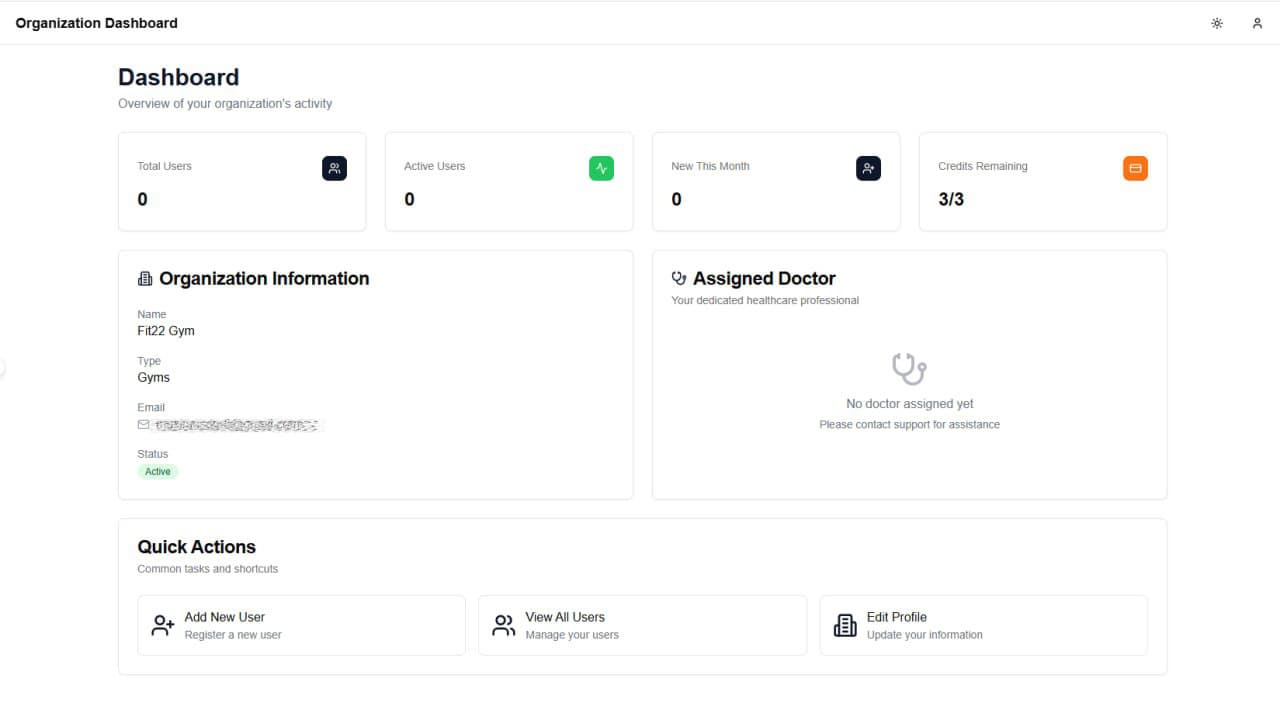This screenshot has width=1280, height=727.
Task: Click the Active status badge
Action: pos(157,471)
